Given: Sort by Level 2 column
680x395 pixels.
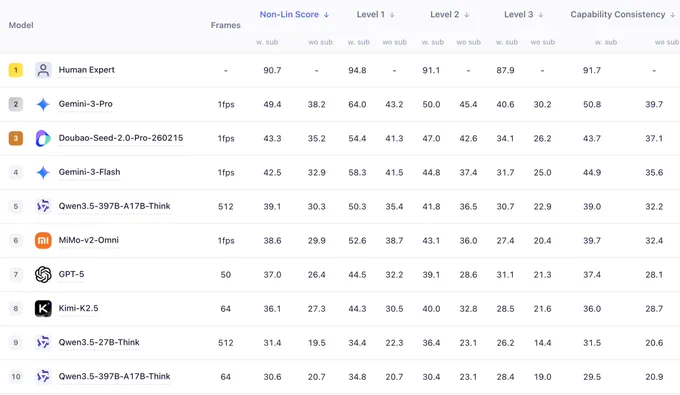Looking at the screenshot, I should click(449, 14).
